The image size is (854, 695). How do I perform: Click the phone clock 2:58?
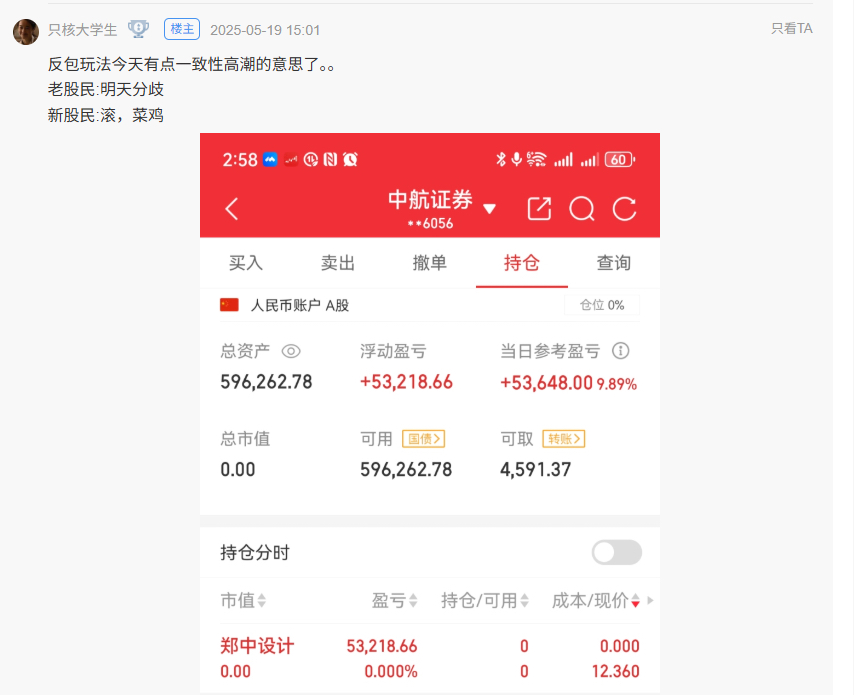pyautogui.click(x=240, y=160)
